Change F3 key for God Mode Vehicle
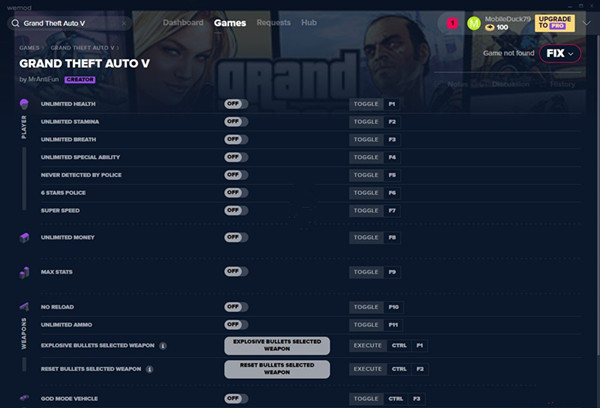The width and height of the screenshot is (600, 408). (x=417, y=399)
